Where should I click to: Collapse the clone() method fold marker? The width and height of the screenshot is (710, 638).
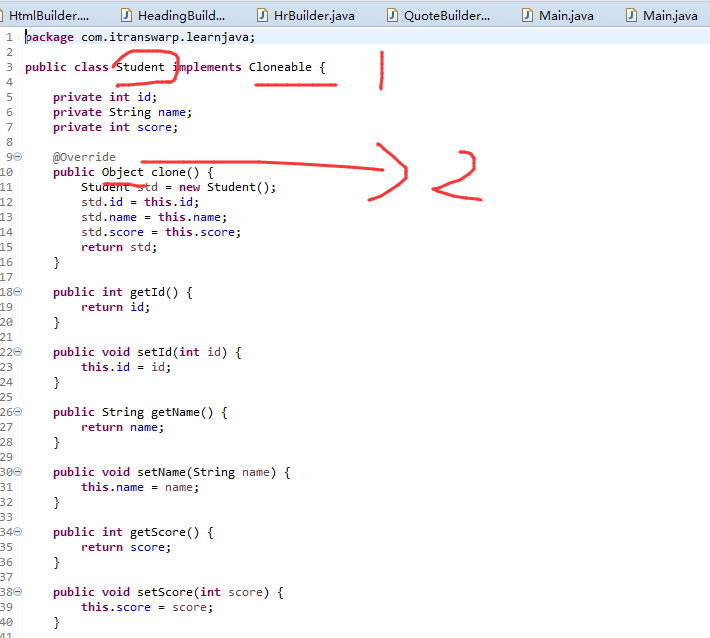[17, 157]
